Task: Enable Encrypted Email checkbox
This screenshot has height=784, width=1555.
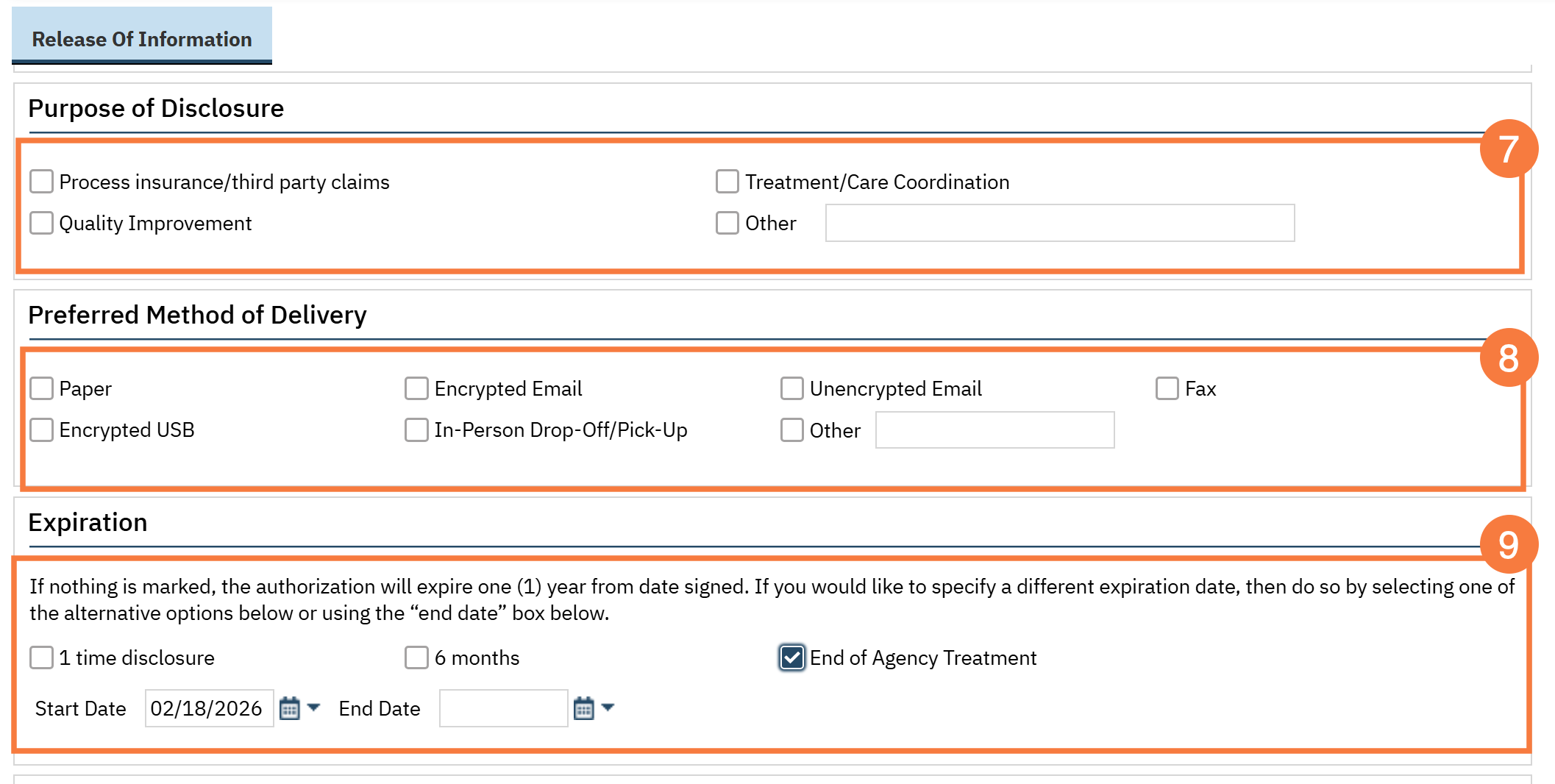Action: point(417,388)
